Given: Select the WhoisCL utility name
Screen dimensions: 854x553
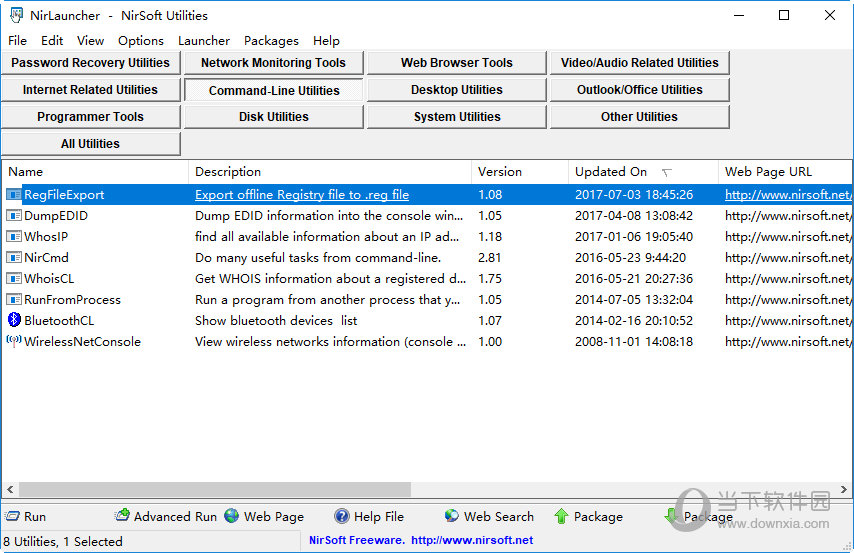Looking at the screenshot, I should click(x=49, y=278).
